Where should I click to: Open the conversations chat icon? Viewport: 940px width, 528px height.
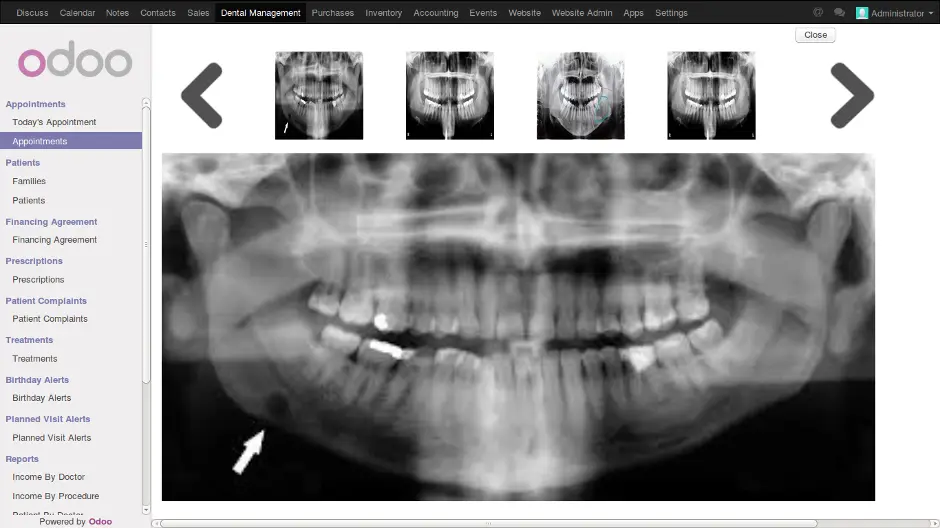coord(839,13)
